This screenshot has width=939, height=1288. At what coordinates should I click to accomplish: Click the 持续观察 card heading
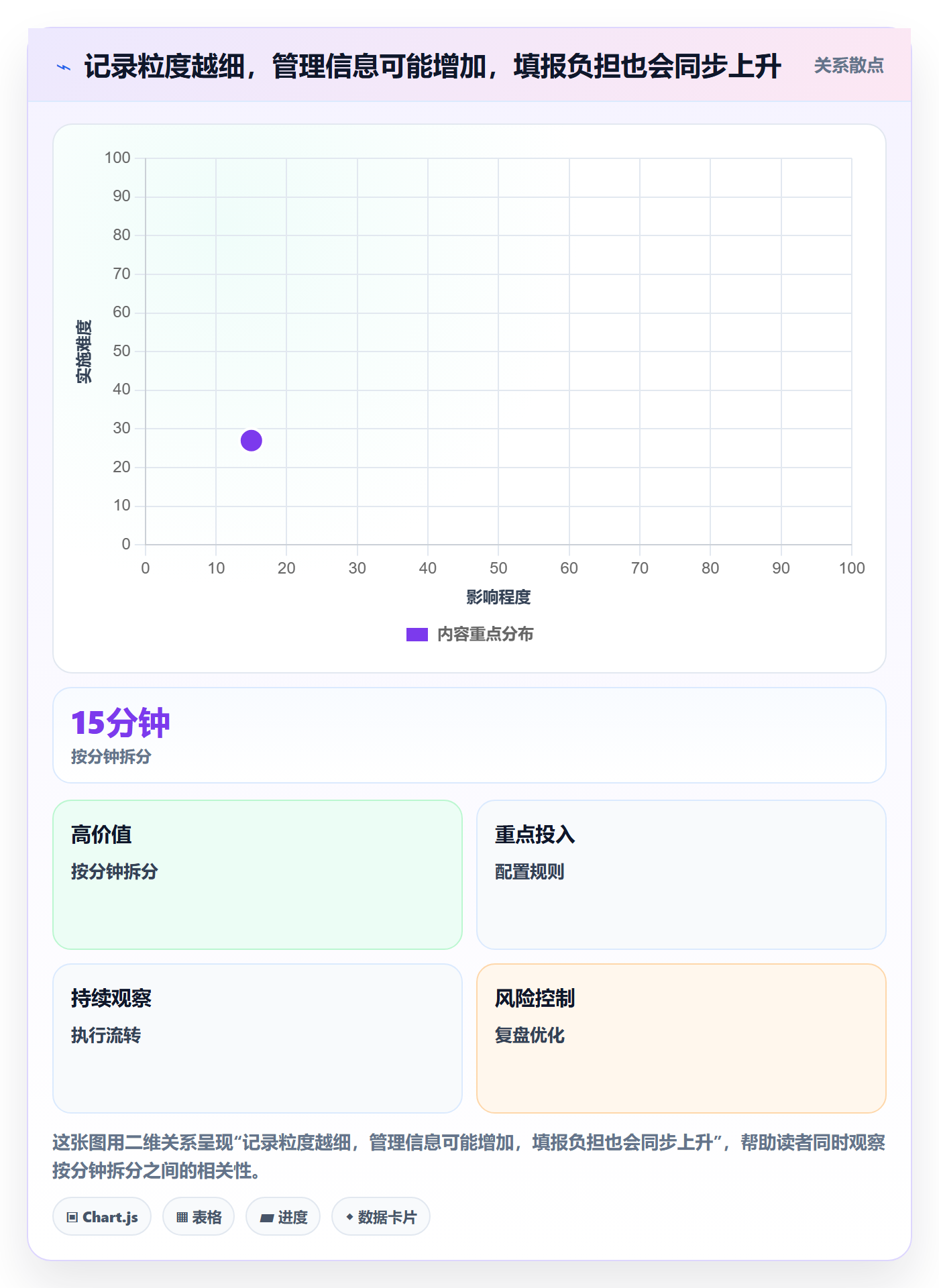coord(111,998)
